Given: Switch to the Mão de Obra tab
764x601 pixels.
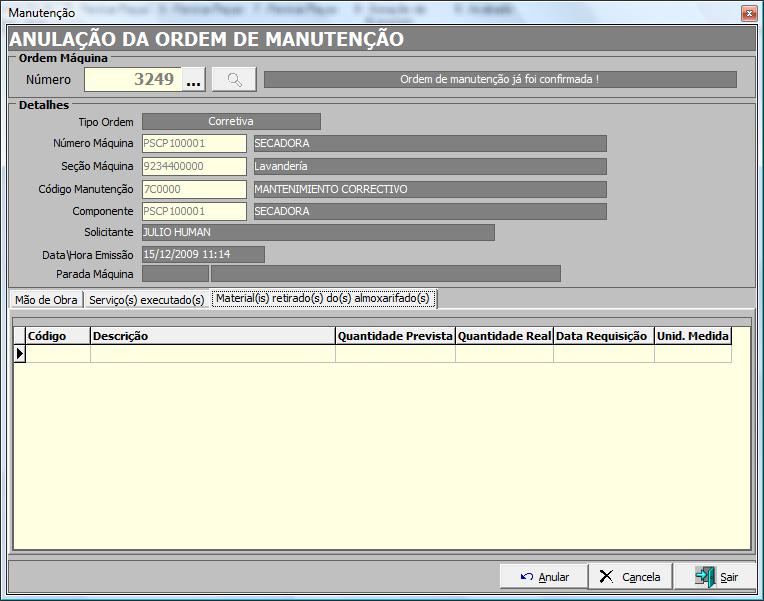Looking at the screenshot, I should 46,299.
